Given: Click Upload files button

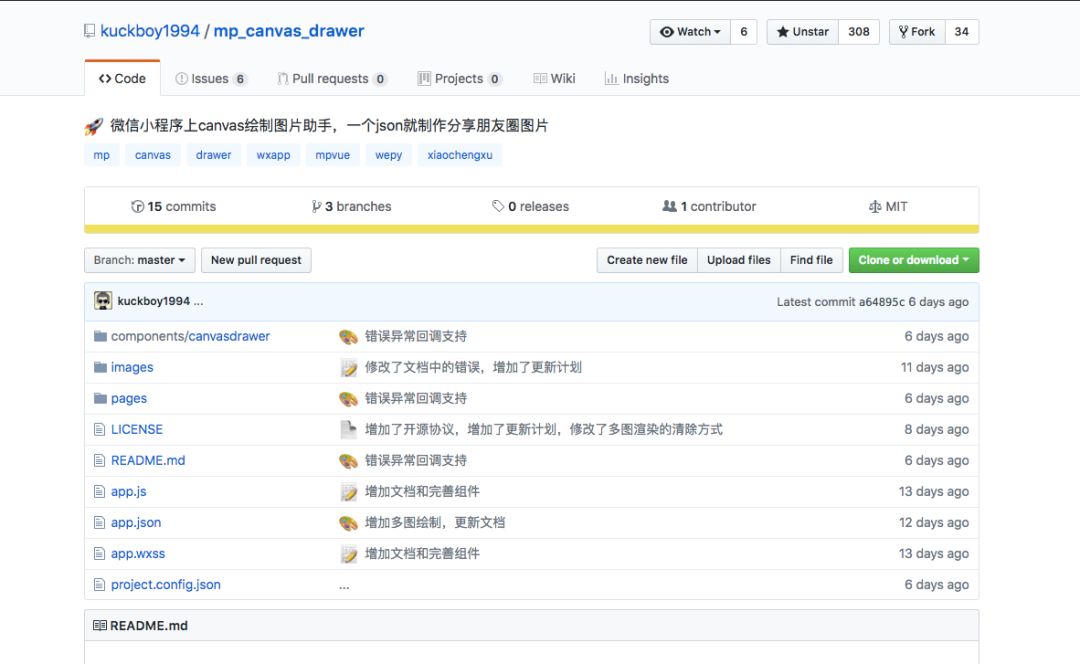Looking at the screenshot, I should pyautogui.click(x=738, y=260).
